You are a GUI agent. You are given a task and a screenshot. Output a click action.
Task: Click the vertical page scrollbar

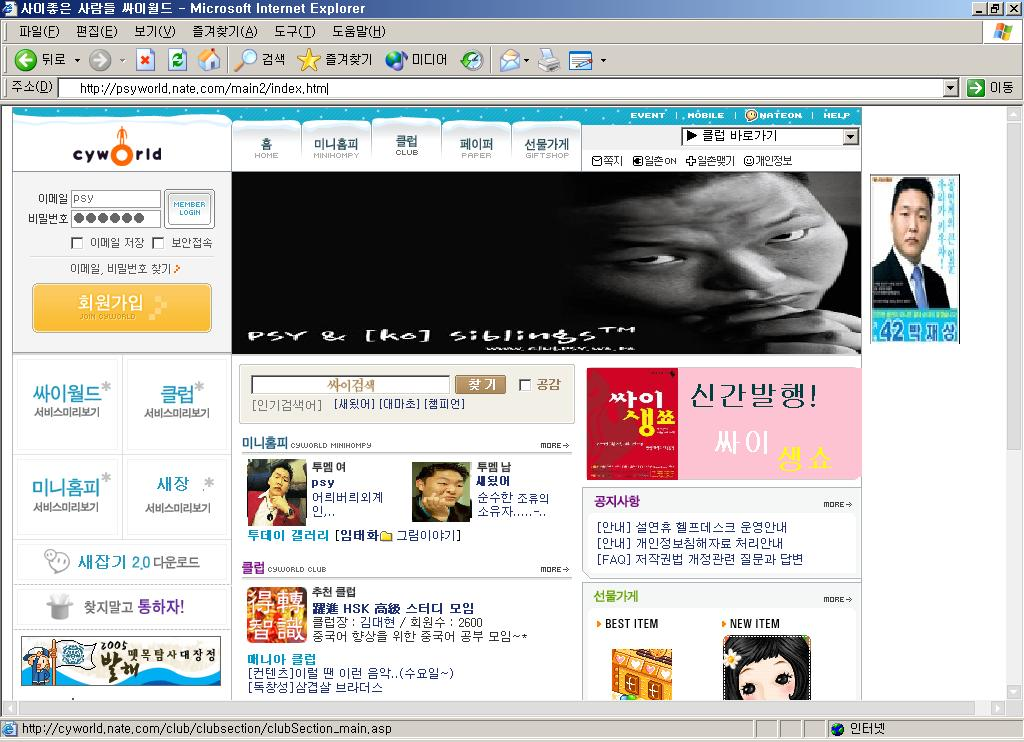pyautogui.click(x=1013, y=404)
